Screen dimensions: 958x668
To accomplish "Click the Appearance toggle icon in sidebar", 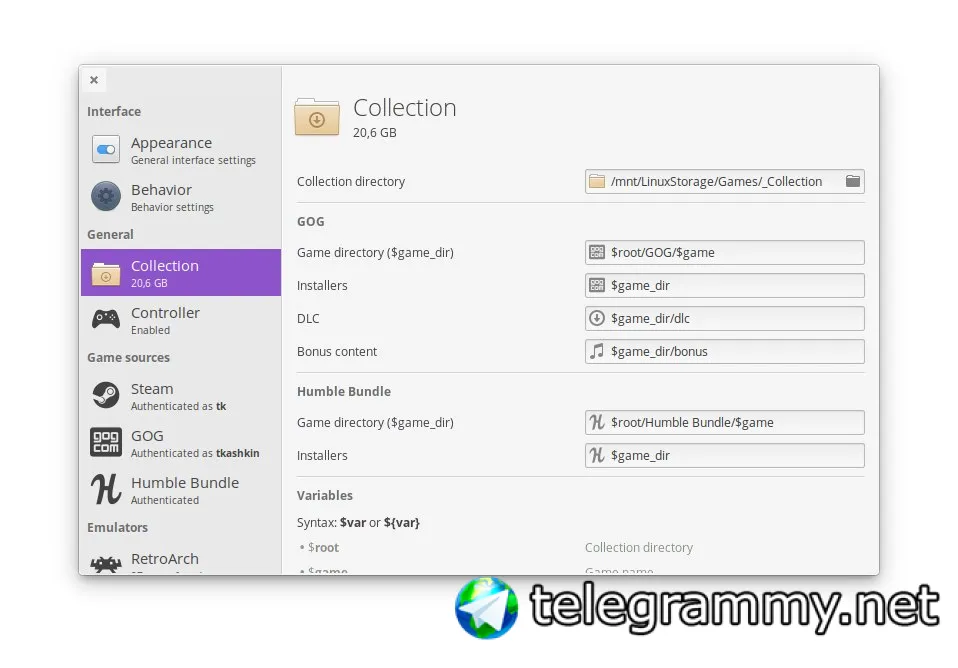I will click(106, 150).
